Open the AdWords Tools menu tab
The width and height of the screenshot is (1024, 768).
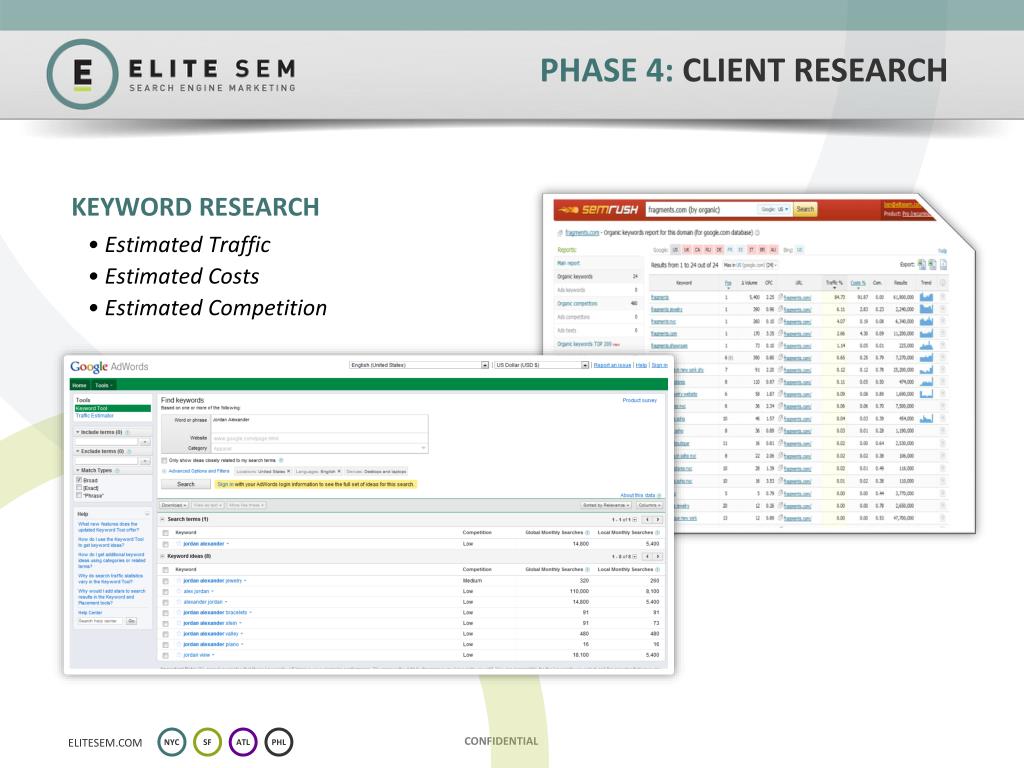[103, 385]
